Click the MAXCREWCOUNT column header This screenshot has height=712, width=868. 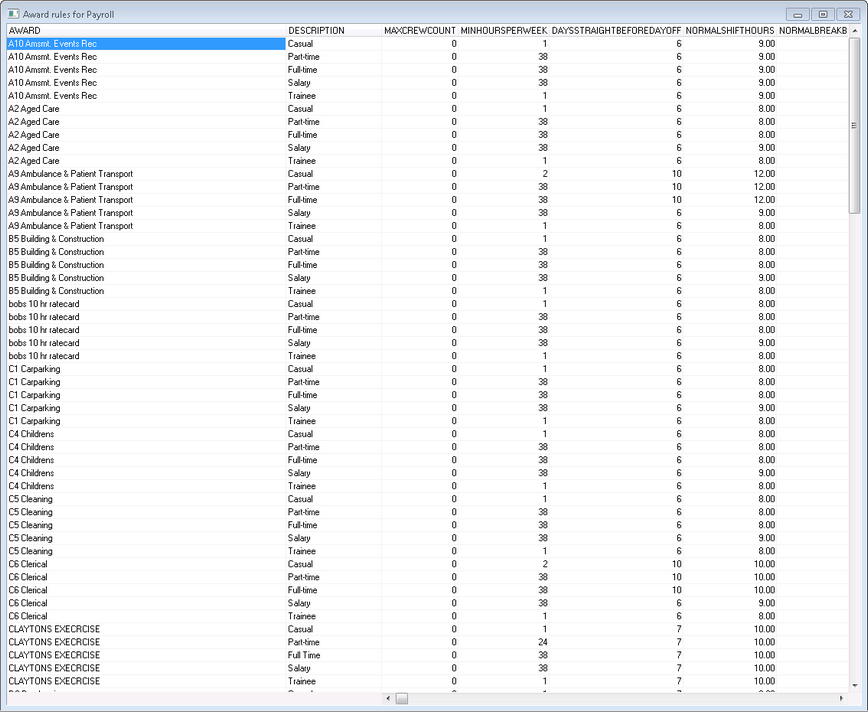click(x=419, y=31)
